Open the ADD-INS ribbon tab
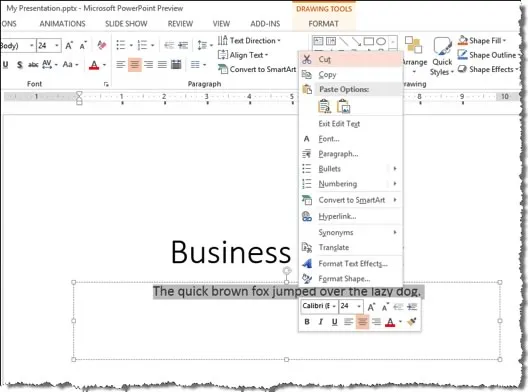The width and height of the screenshot is (528, 392). (x=265, y=24)
